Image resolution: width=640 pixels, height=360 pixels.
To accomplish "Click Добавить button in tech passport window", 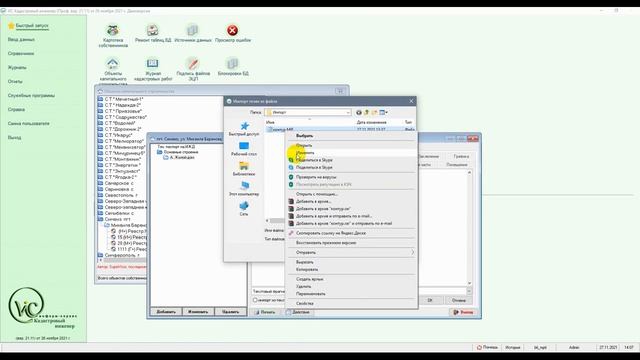I will (166, 312).
